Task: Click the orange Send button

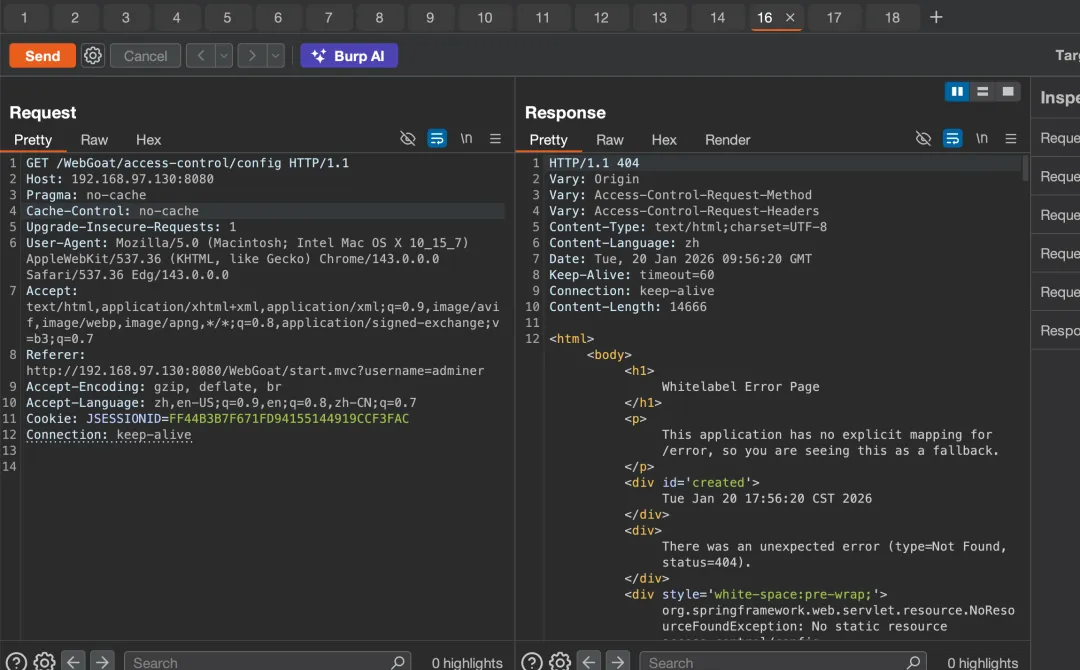Action: click(x=42, y=56)
